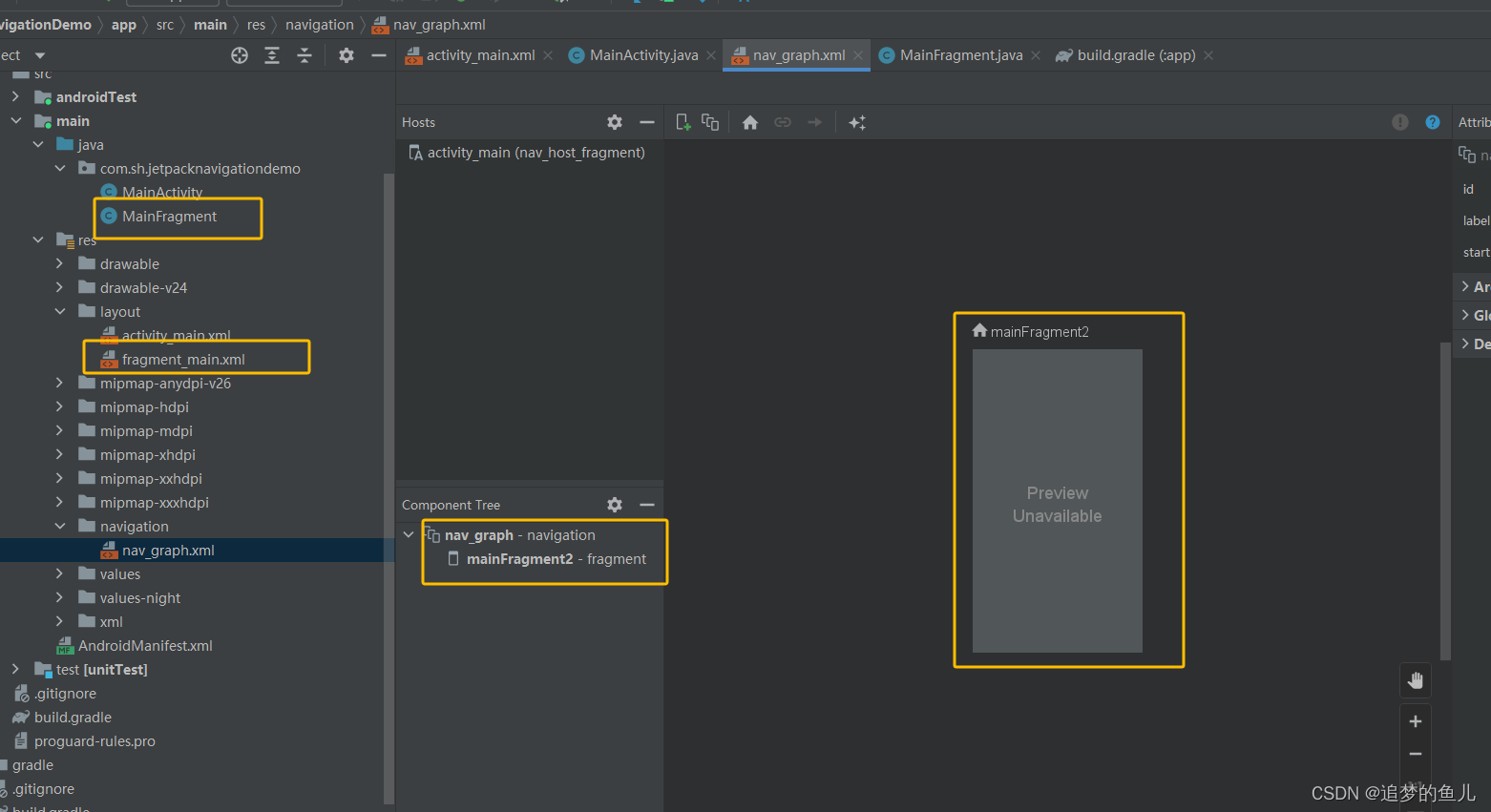This screenshot has width=1491, height=812.
Task: Expand the xml folder
Action: point(60,621)
